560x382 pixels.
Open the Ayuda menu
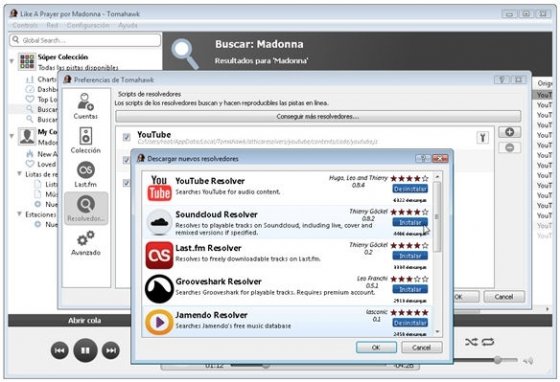pos(128,25)
